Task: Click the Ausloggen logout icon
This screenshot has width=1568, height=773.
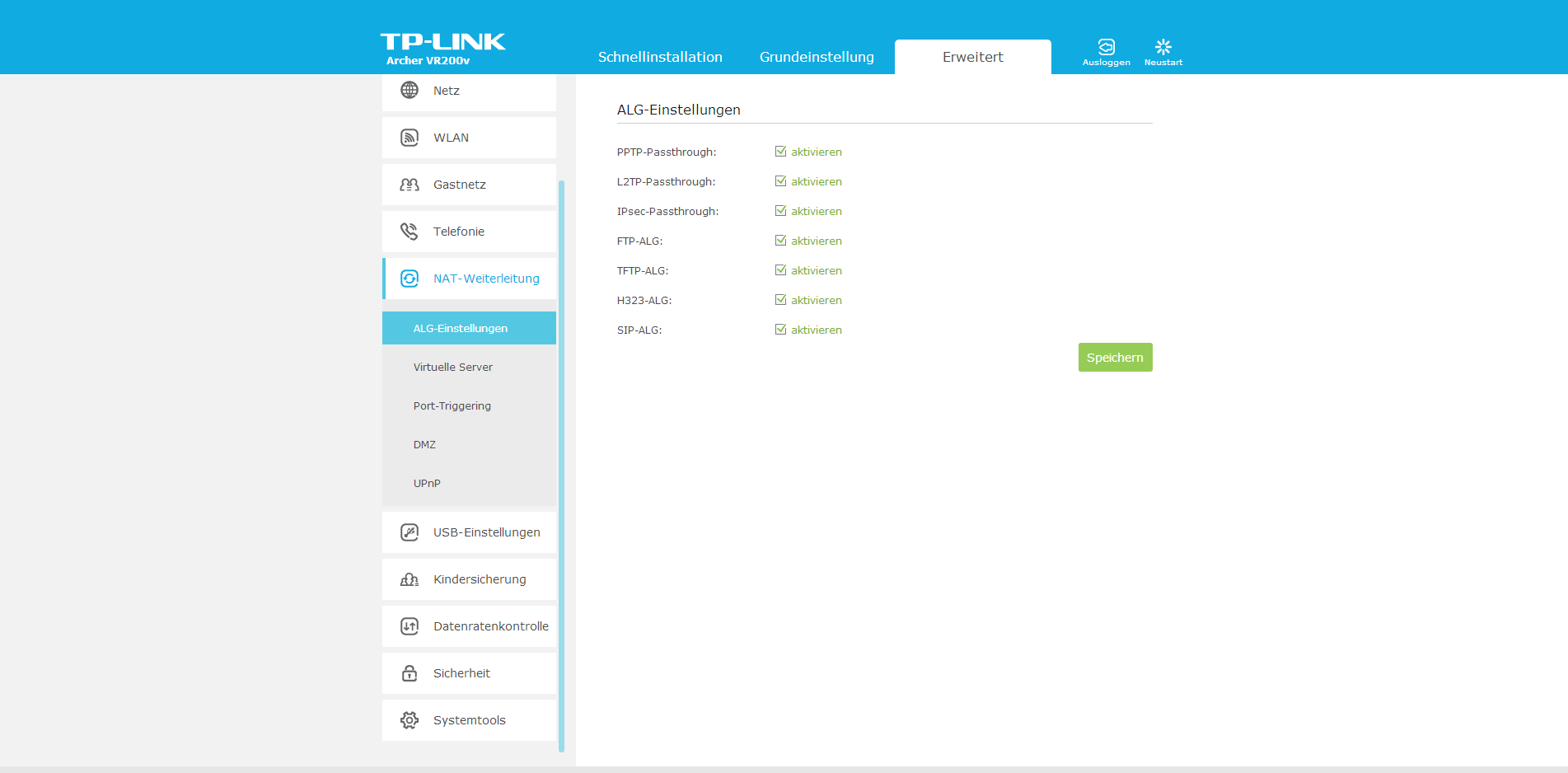Action: tap(1106, 47)
